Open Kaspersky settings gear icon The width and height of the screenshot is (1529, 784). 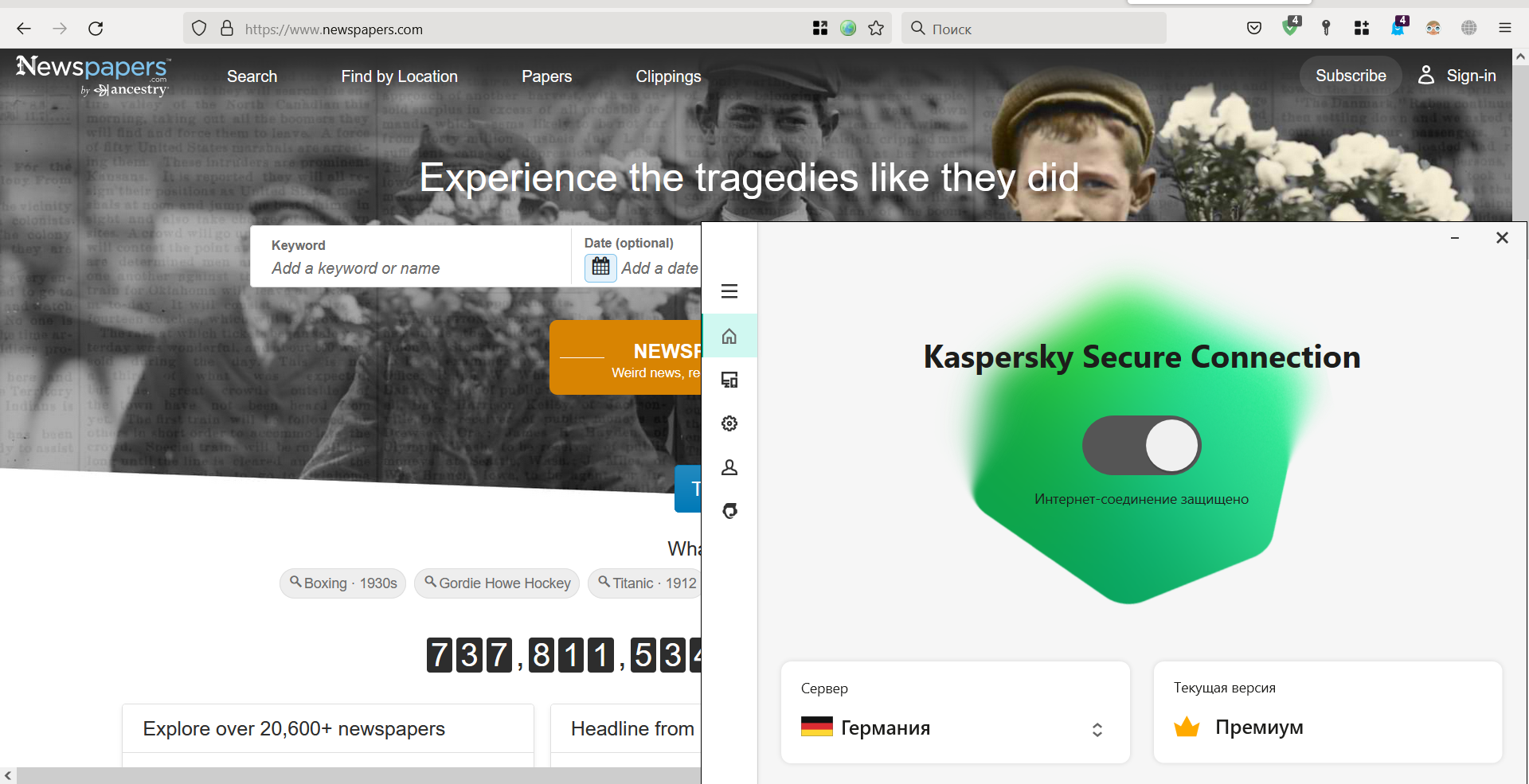[729, 423]
